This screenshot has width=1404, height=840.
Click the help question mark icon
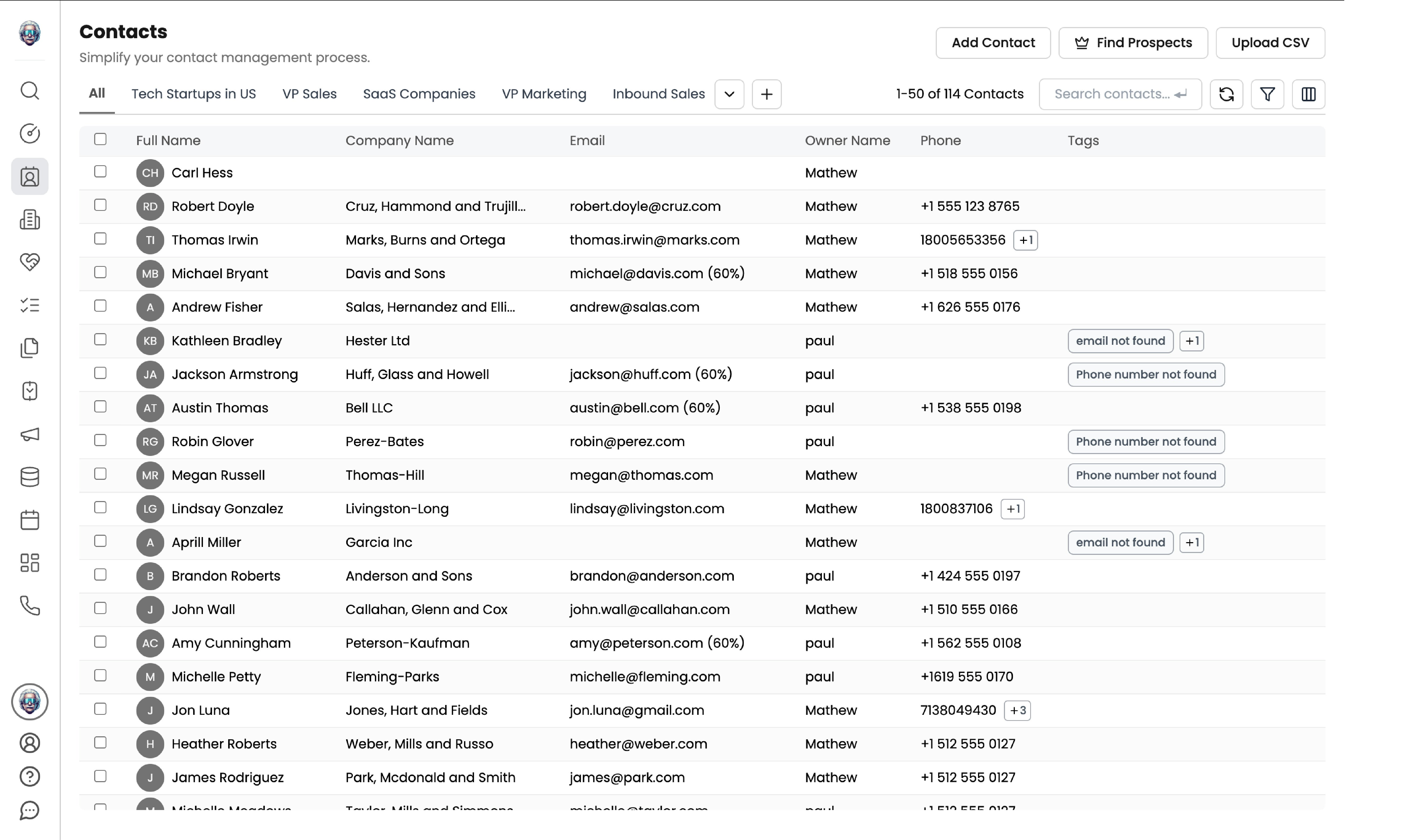coord(29,777)
